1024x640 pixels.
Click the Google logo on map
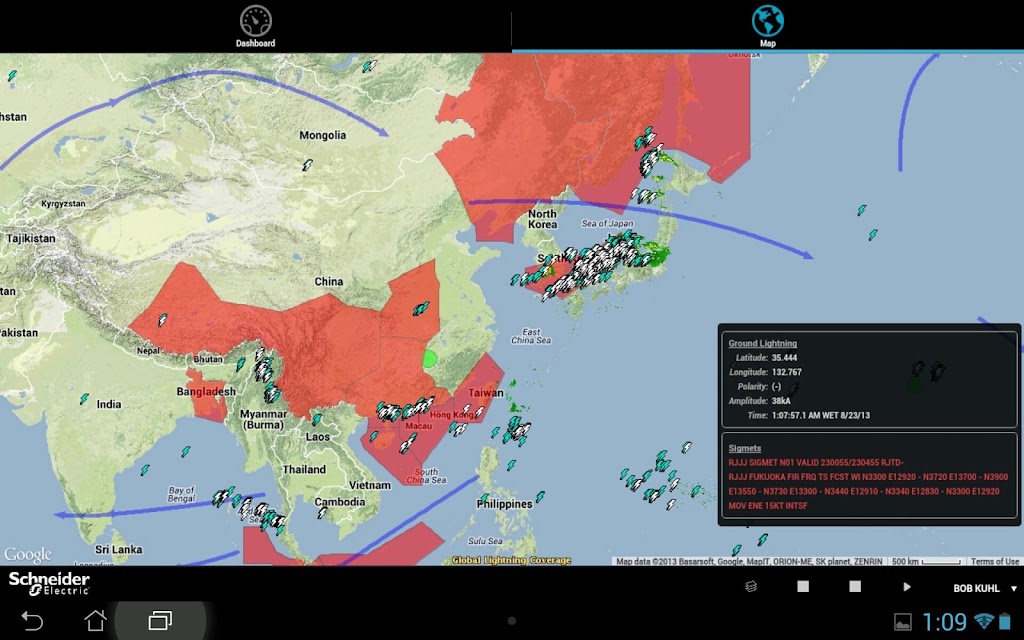point(27,554)
